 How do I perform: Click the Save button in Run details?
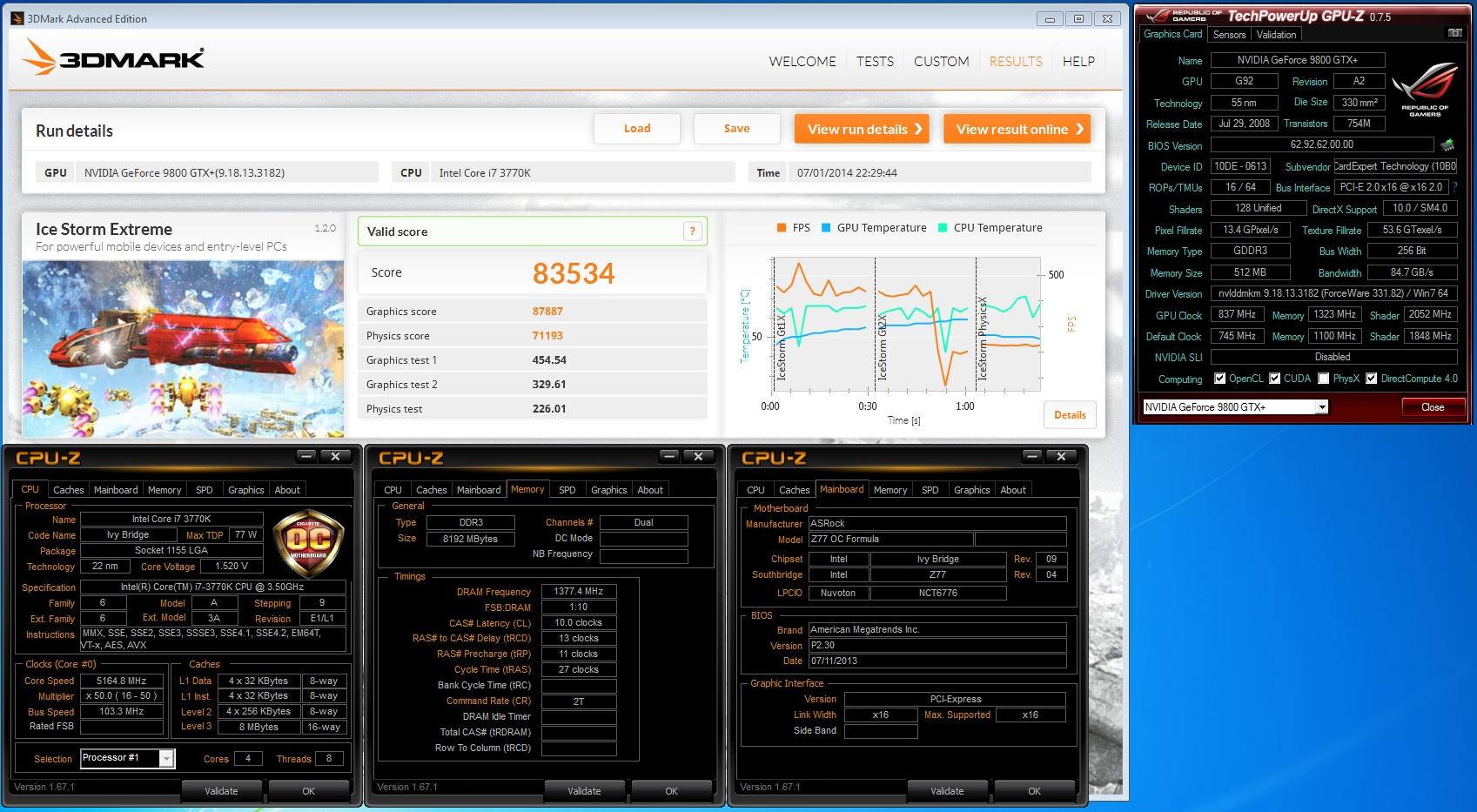click(736, 128)
